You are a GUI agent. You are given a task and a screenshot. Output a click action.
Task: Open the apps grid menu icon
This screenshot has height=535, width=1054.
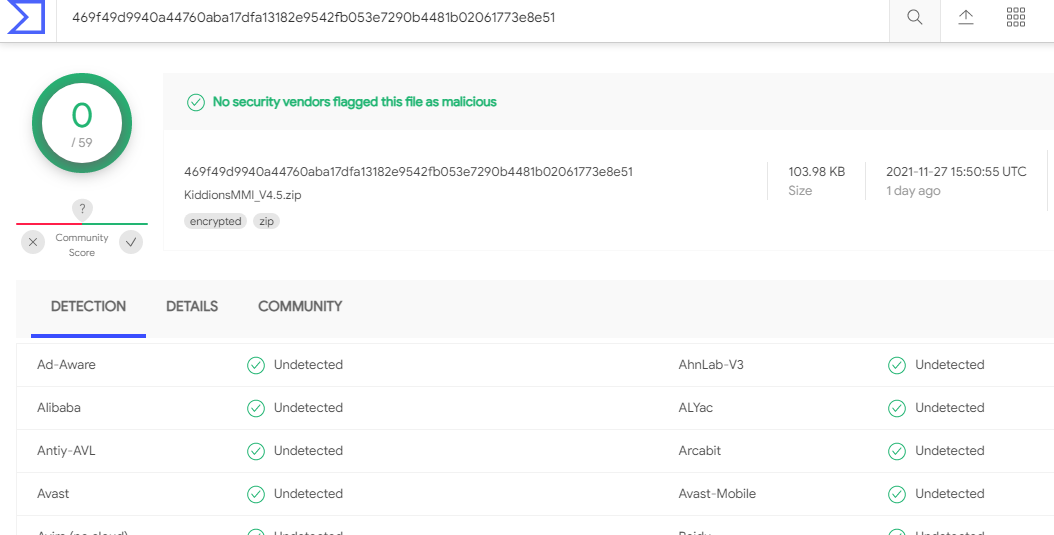1016,18
